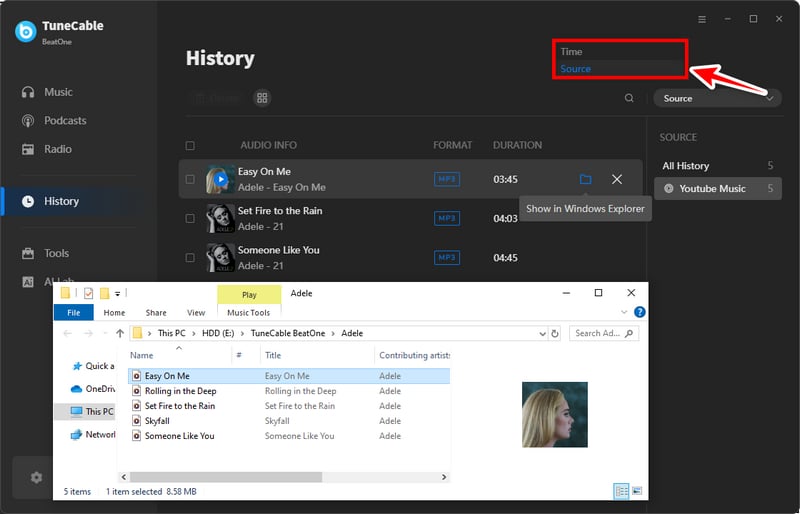
Task: Open the Radio section
Action: 46,149
